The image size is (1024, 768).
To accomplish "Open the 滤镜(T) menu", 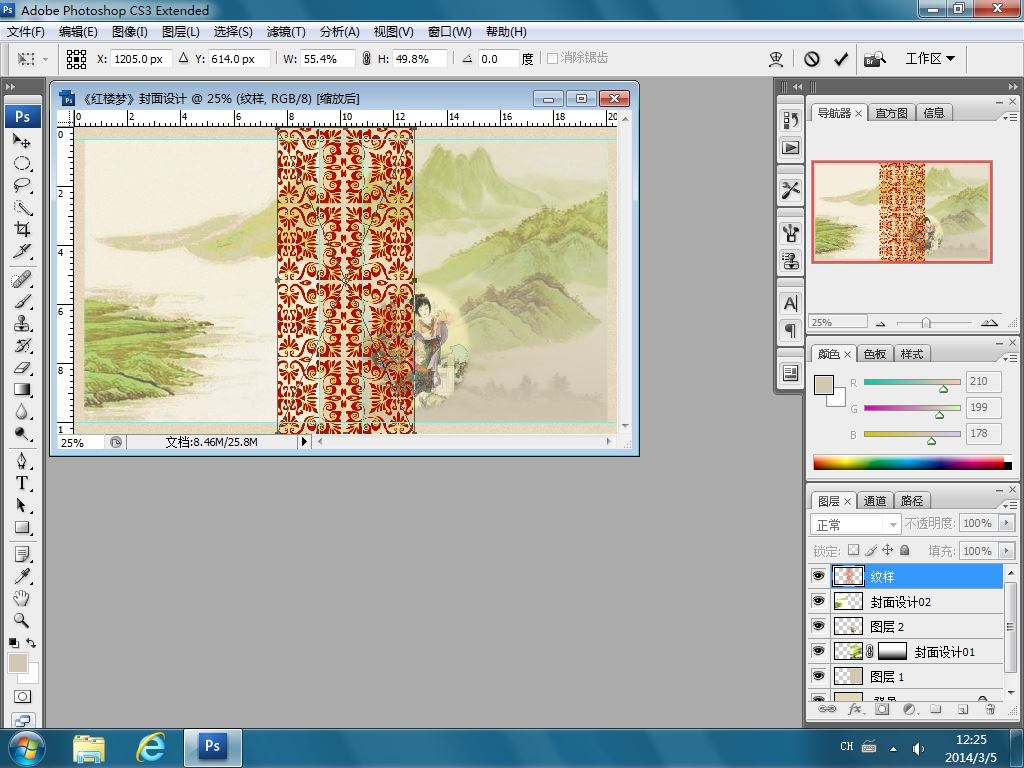I will coord(286,31).
